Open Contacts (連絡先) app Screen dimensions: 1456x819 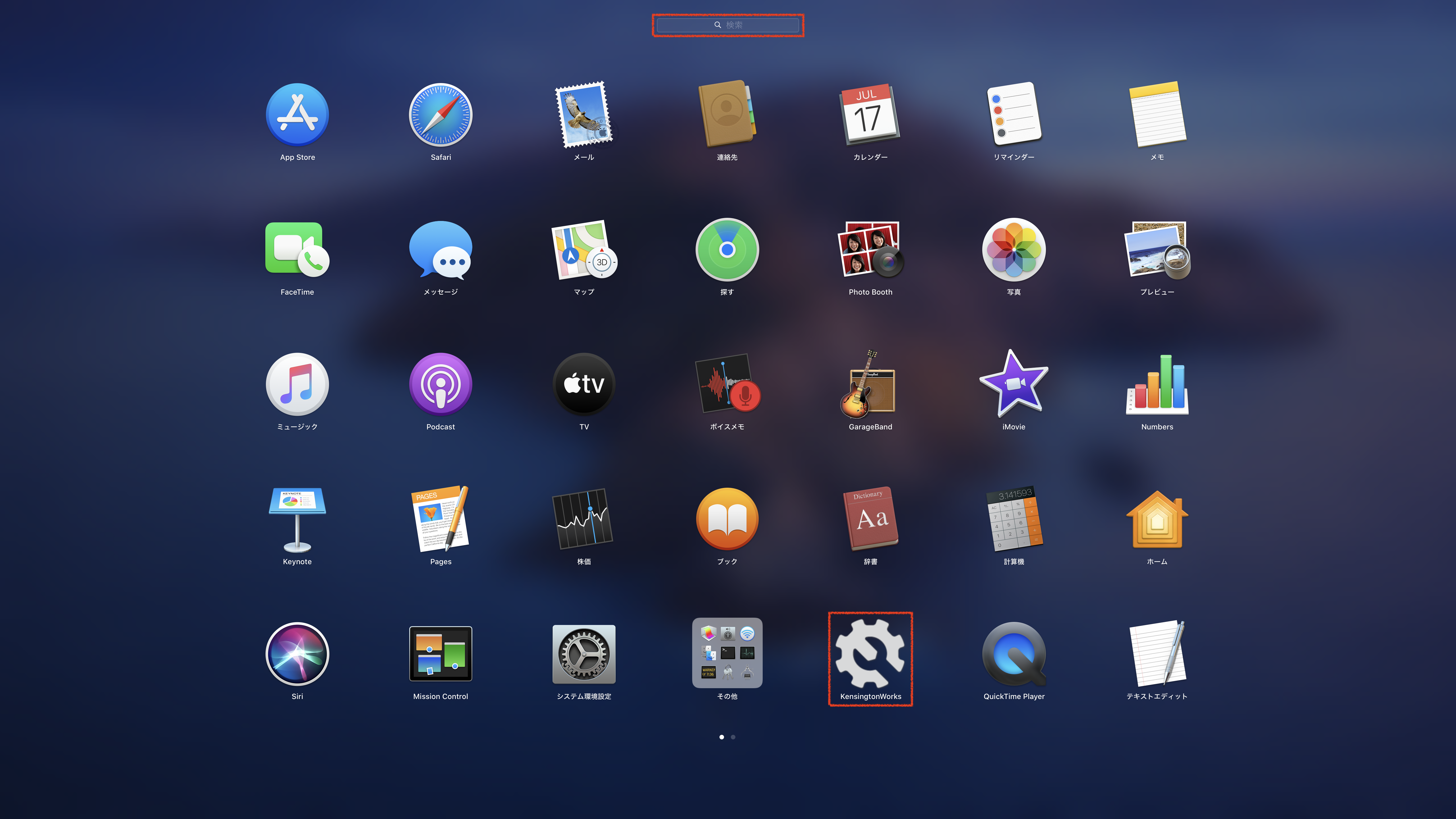coord(727,114)
